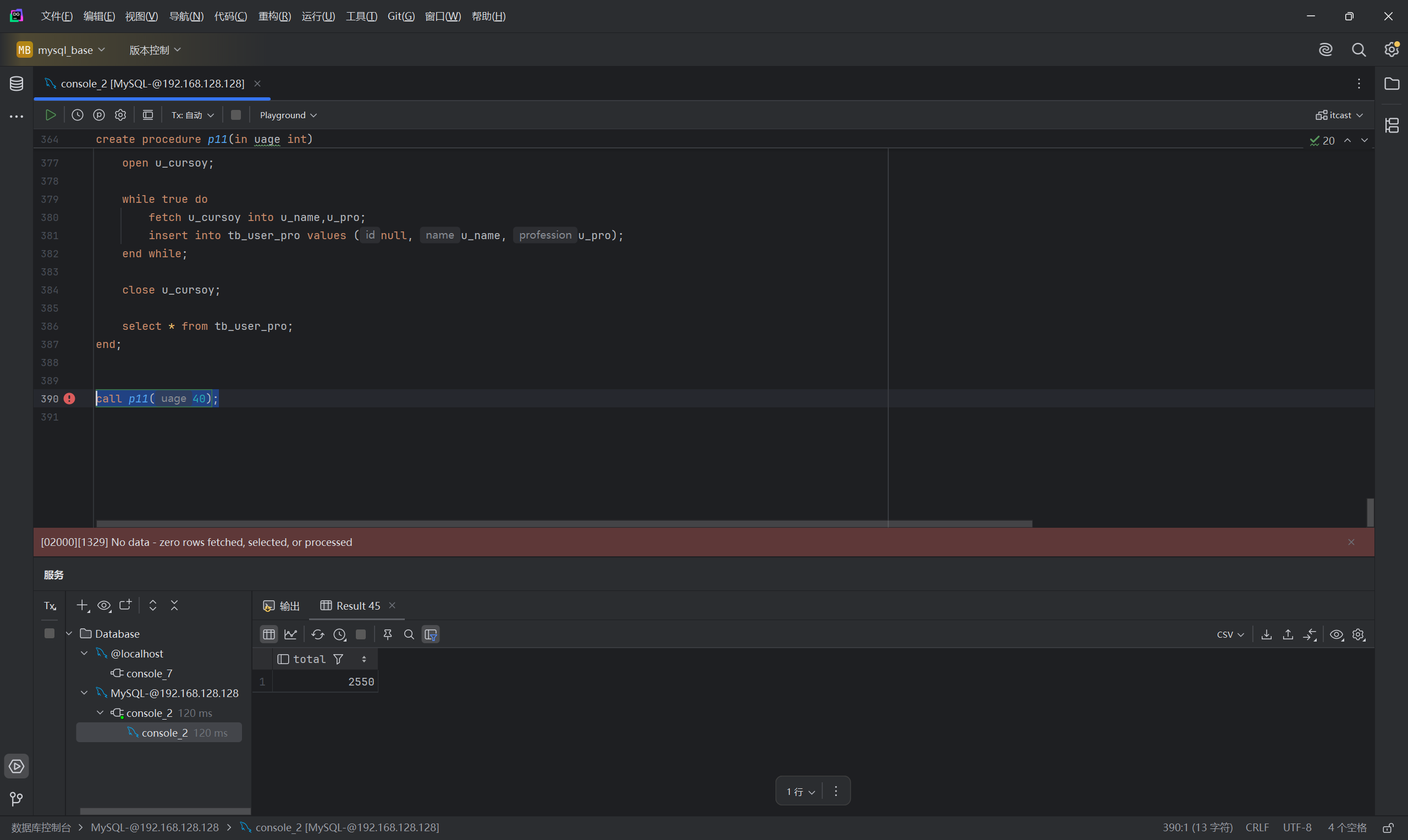This screenshot has width=1408, height=840.
Task: Export result data download icon
Action: point(1267,634)
